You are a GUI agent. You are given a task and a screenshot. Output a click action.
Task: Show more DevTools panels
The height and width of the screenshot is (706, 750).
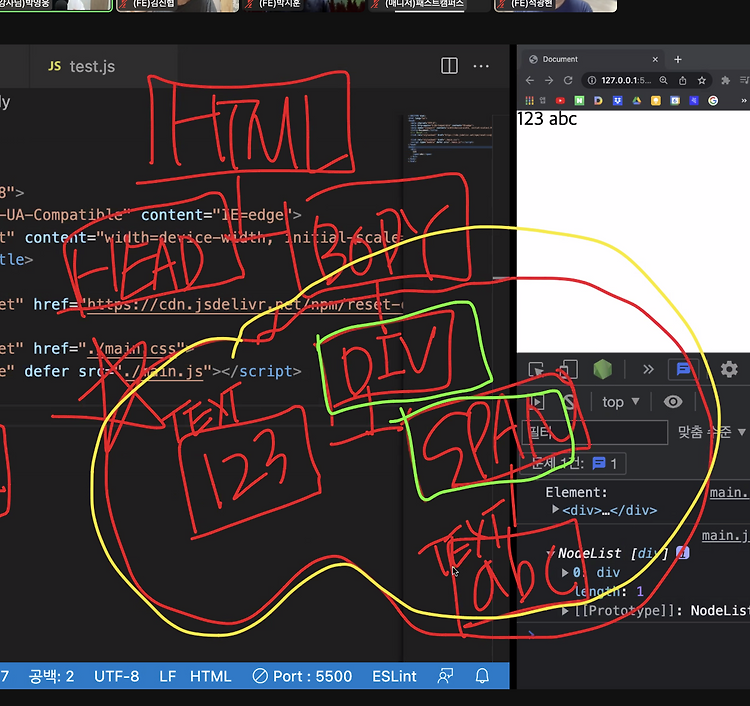[x=648, y=369]
